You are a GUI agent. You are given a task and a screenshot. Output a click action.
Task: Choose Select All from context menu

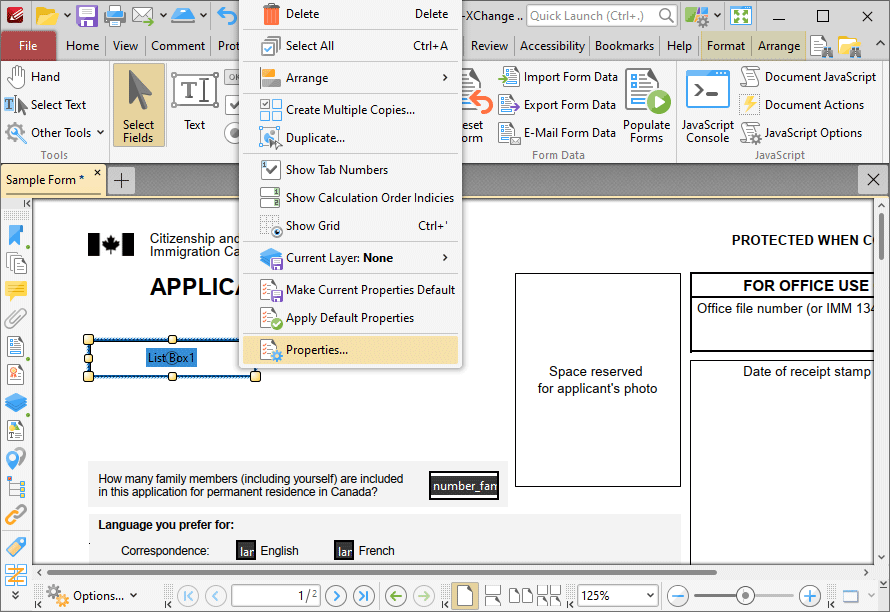pyautogui.click(x=350, y=46)
